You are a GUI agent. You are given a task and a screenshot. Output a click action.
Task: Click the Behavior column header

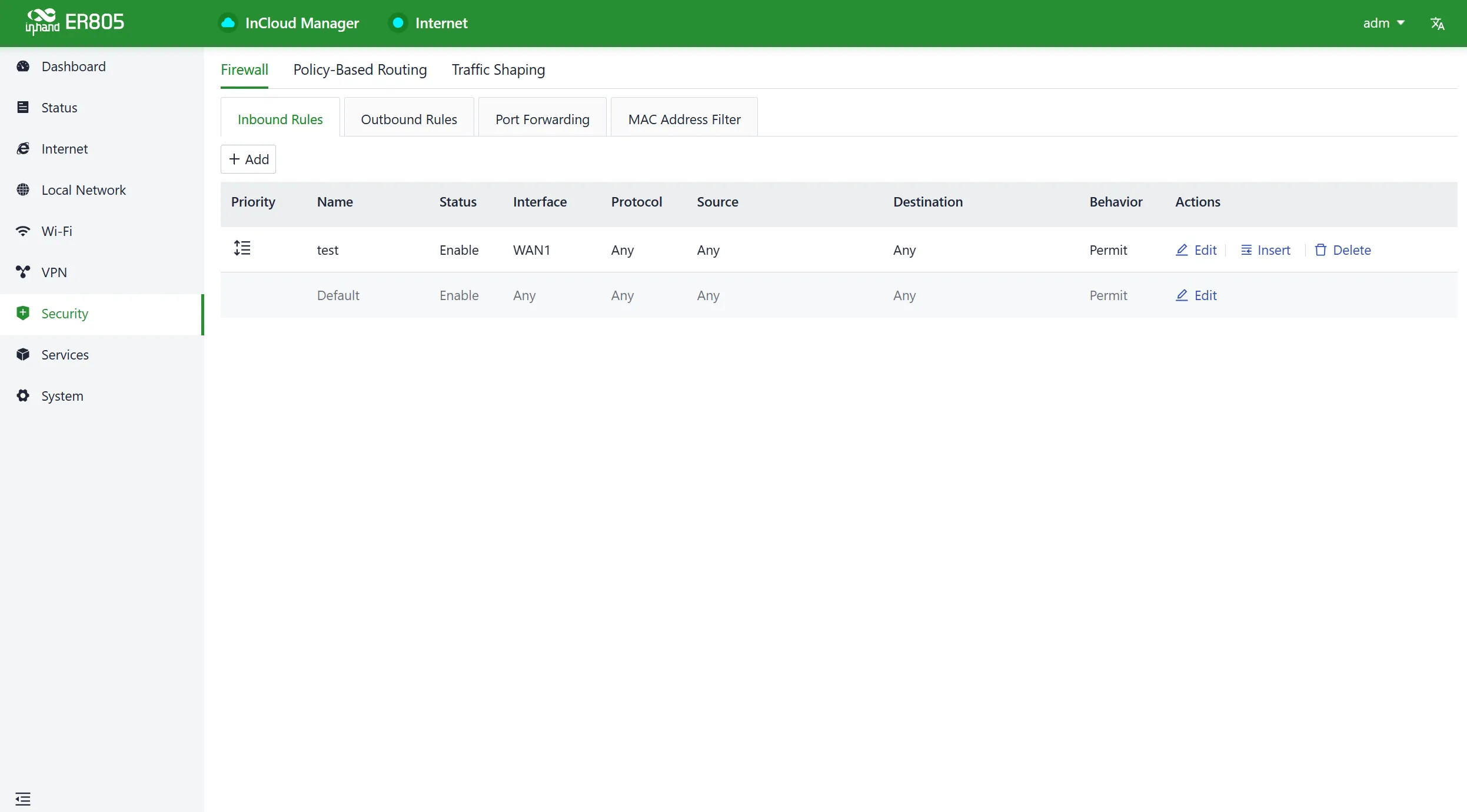coord(1116,202)
